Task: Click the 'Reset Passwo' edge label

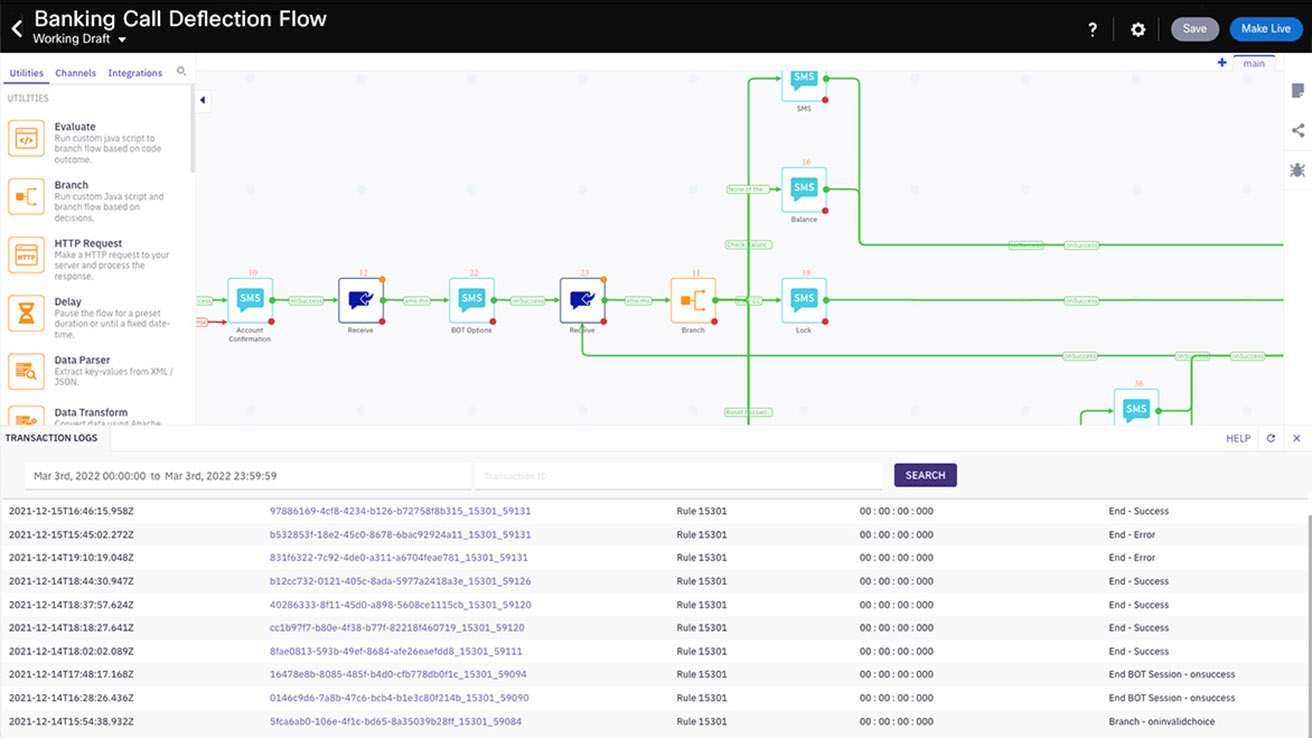Action: pos(748,412)
